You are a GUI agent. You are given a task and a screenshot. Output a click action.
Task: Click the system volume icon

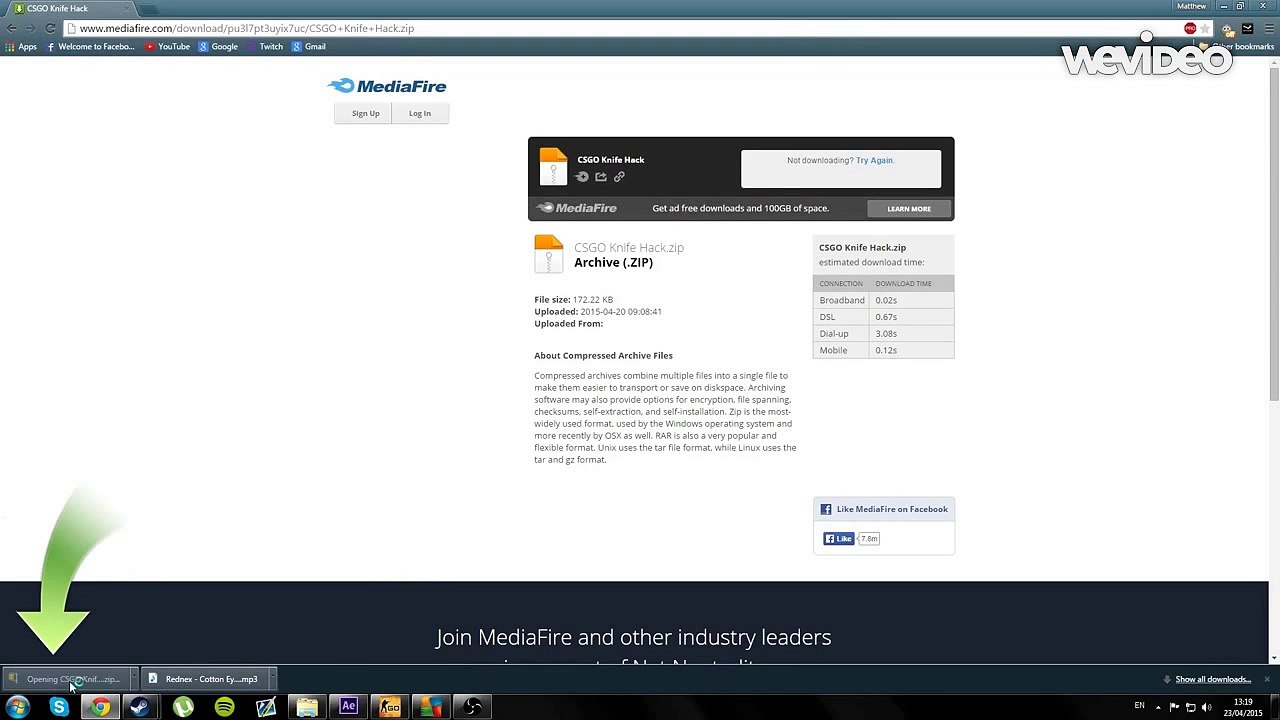[1206, 707]
